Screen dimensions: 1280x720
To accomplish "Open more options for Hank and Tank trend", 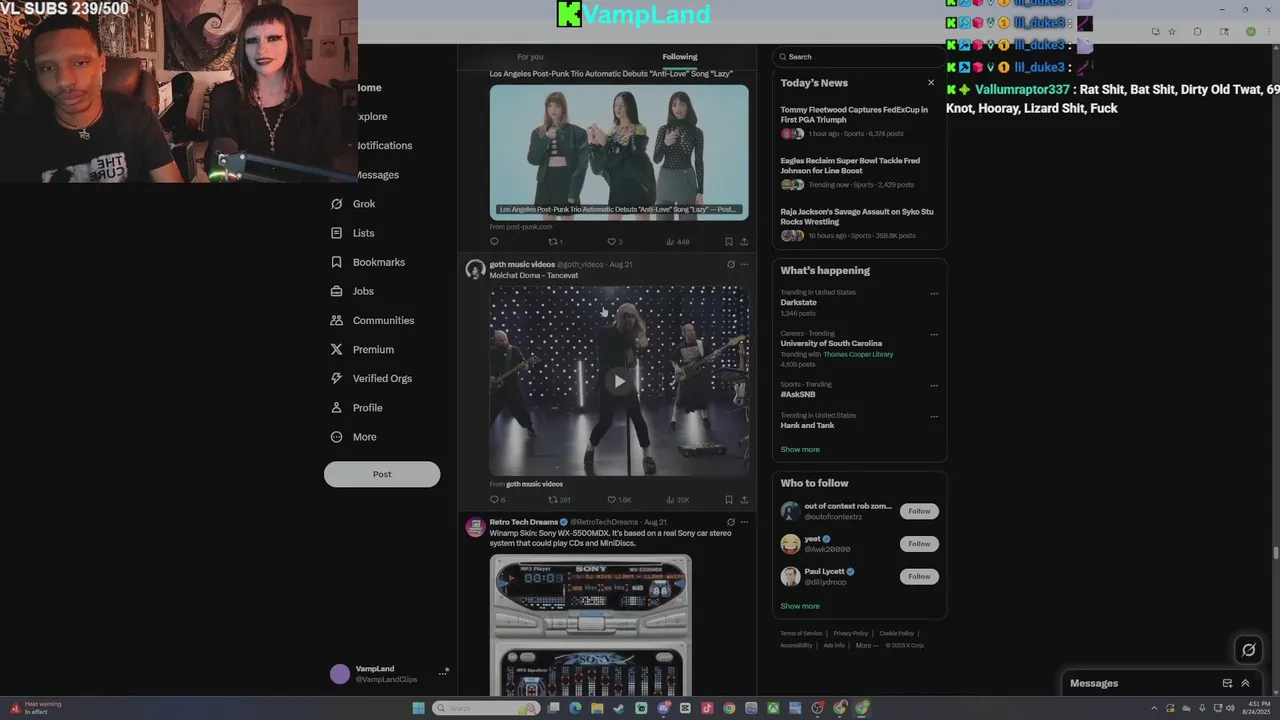I will pyautogui.click(x=934, y=417).
